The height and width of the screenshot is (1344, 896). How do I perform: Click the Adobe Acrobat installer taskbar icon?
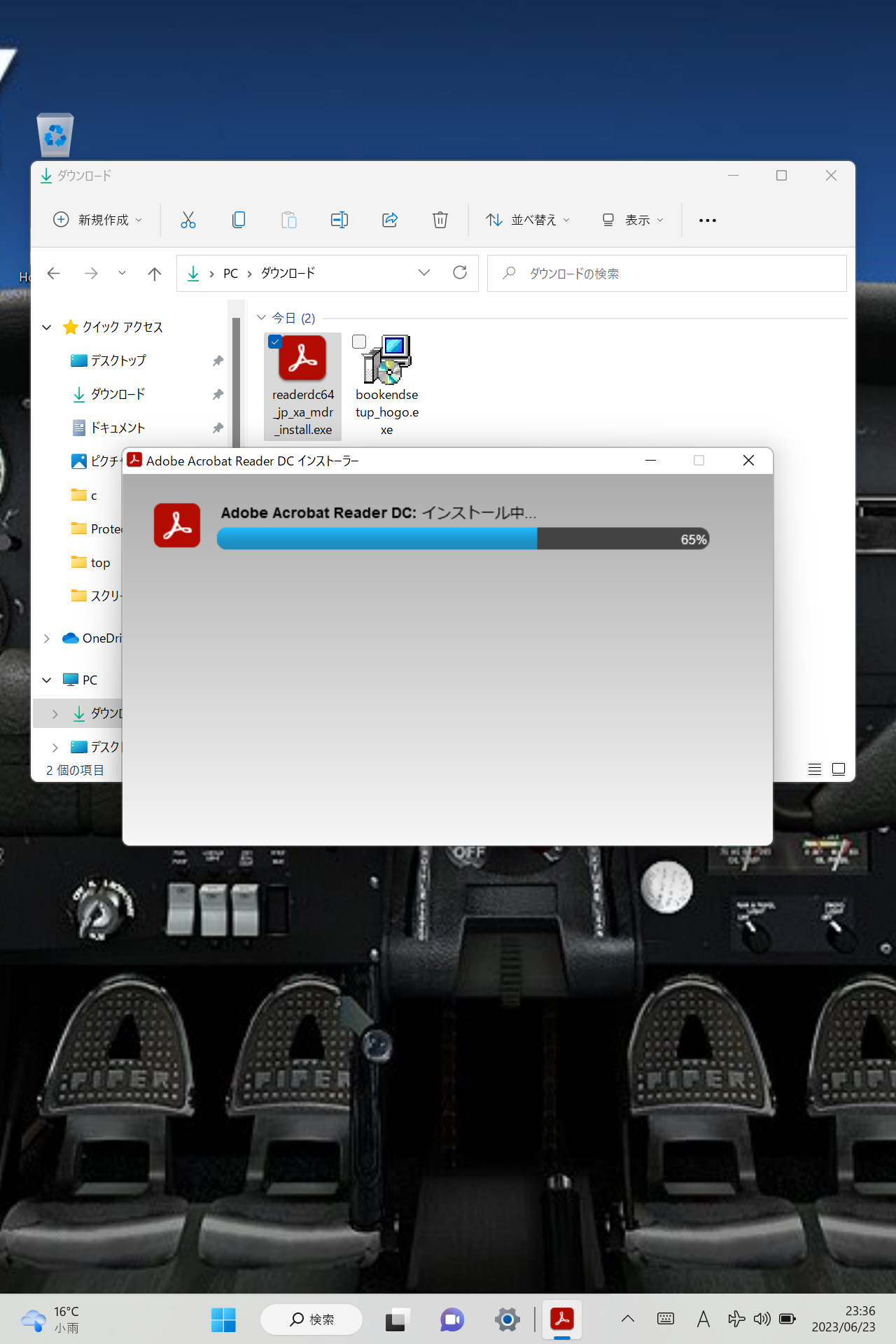tap(562, 1319)
